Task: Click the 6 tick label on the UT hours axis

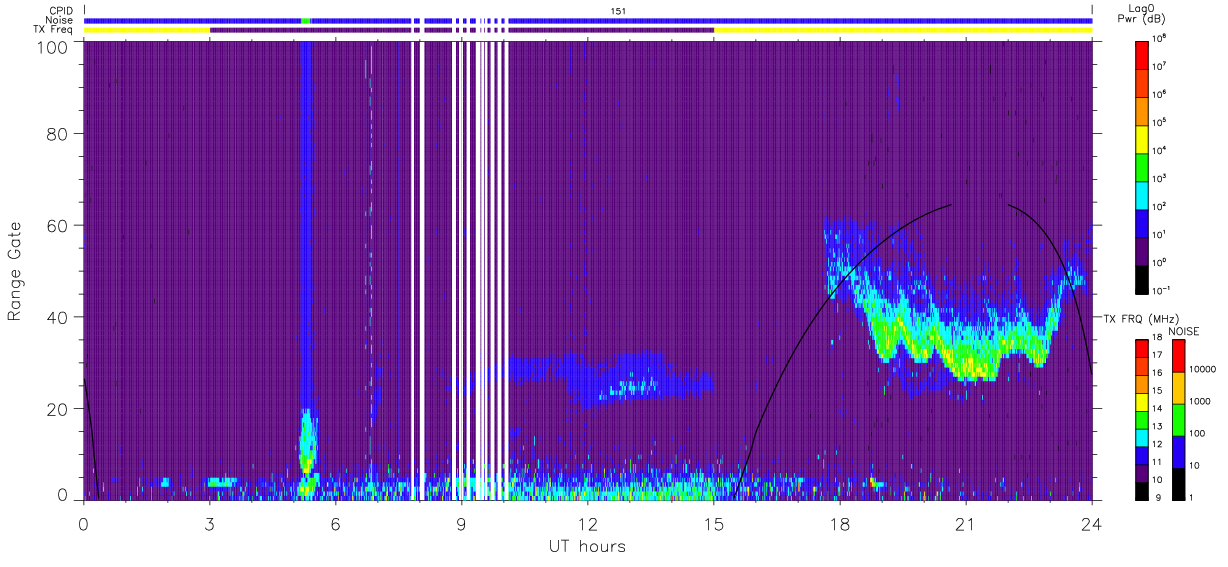Action: 335,522
